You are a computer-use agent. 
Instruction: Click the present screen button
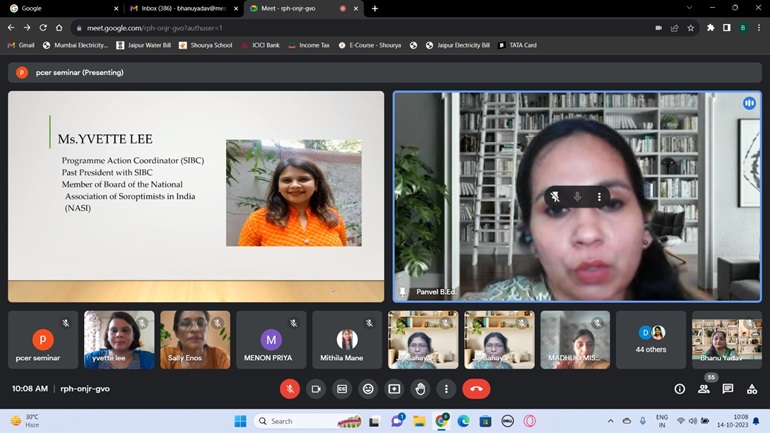click(394, 389)
